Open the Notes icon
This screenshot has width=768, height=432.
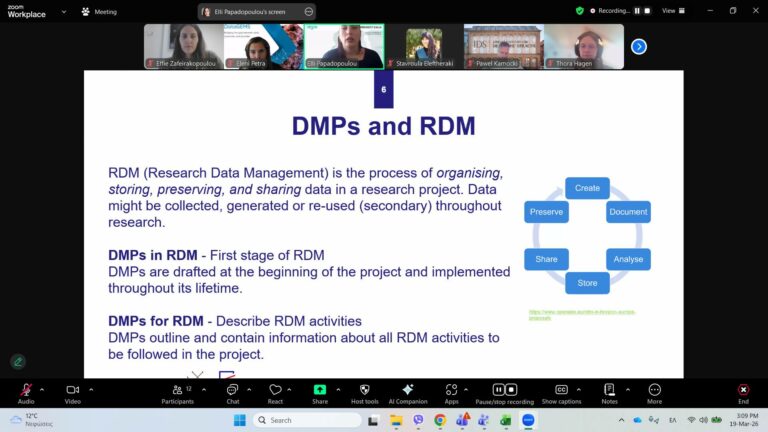[x=609, y=390]
